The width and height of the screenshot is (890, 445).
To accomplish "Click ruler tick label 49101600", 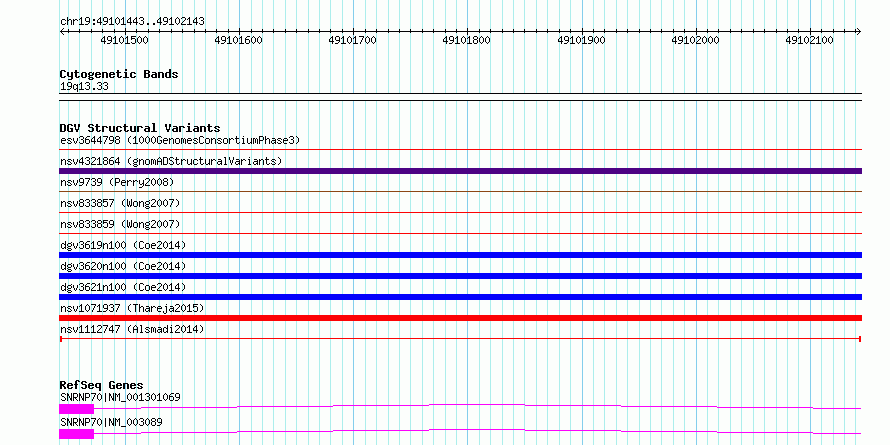I will click(x=238, y=40).
